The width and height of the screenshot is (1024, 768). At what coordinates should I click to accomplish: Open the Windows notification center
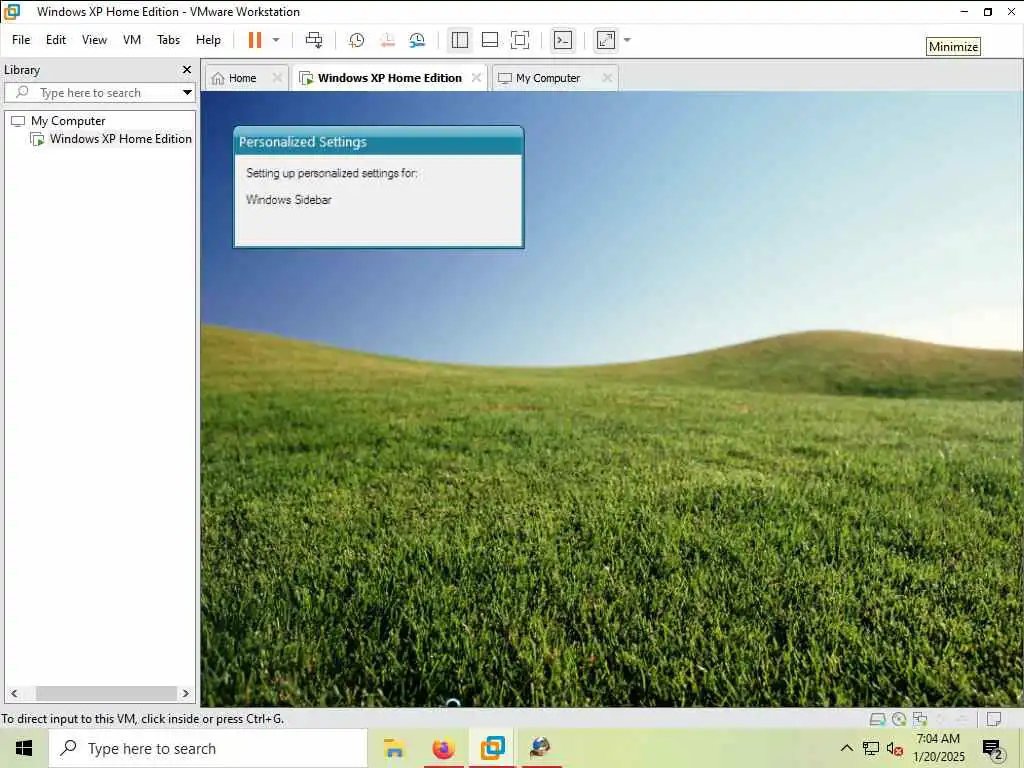click(x=992, y=748)
